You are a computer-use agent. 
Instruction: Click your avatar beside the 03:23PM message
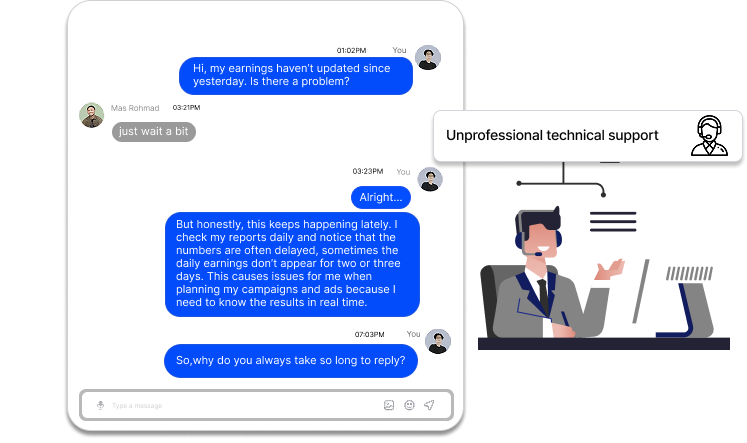[430, 179]
